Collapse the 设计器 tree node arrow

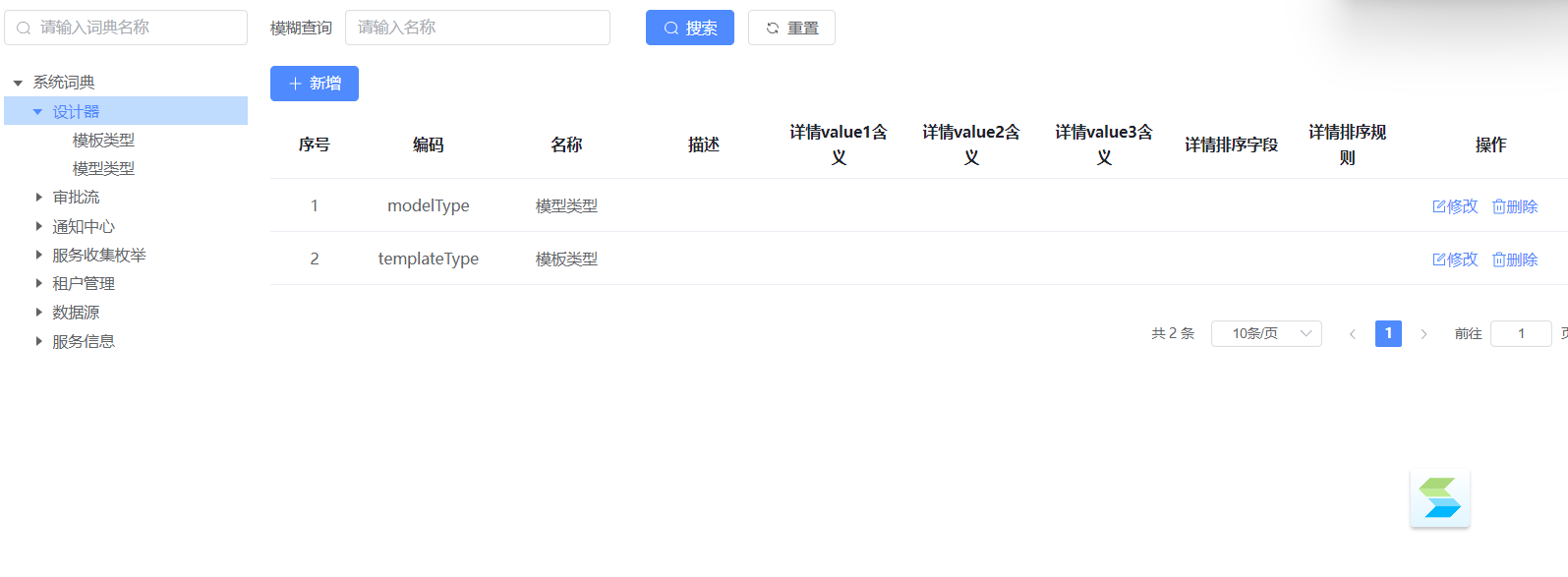(x=37, y=111)
